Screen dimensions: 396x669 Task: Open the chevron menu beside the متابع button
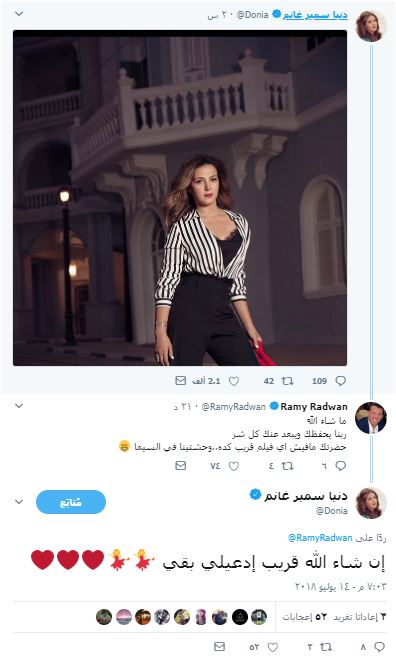coord(19,502)
